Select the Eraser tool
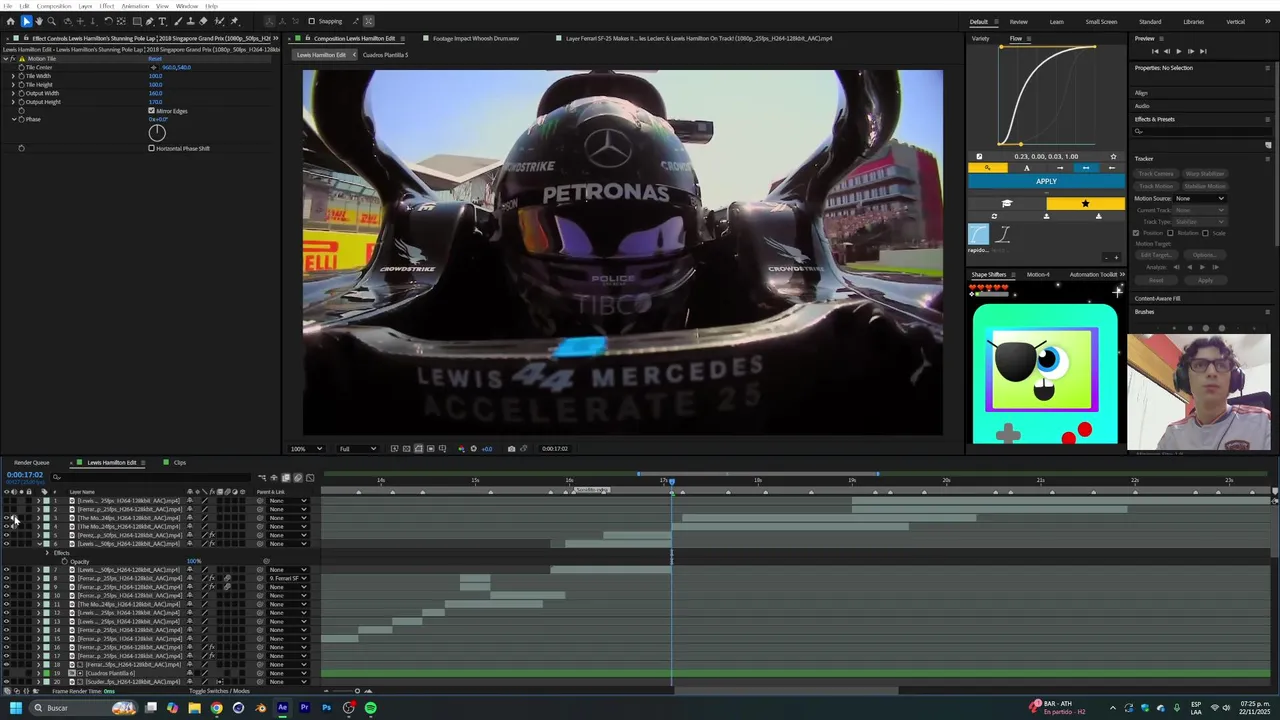 203,21
